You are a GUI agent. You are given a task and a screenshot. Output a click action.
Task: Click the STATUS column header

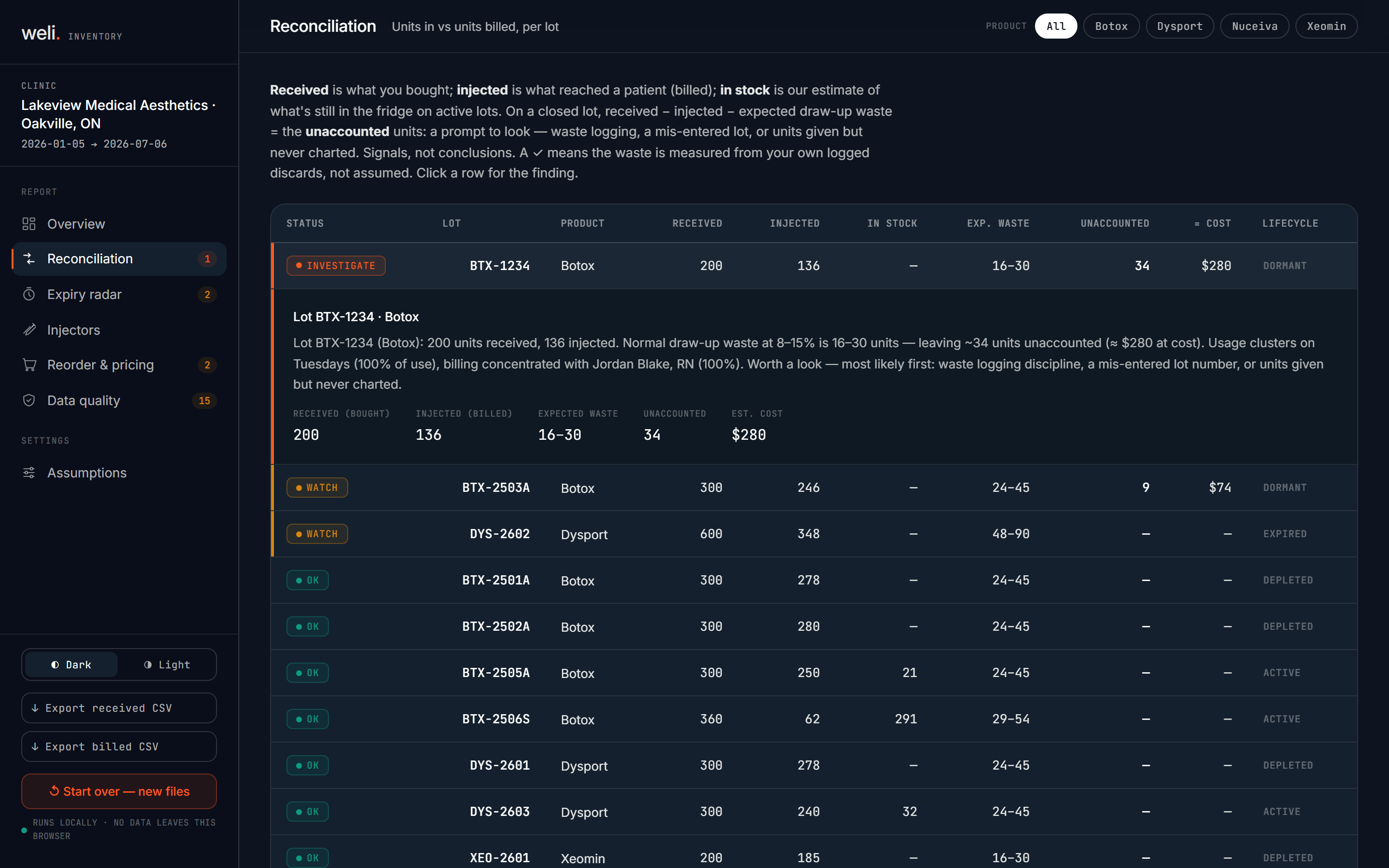point(305,223)
